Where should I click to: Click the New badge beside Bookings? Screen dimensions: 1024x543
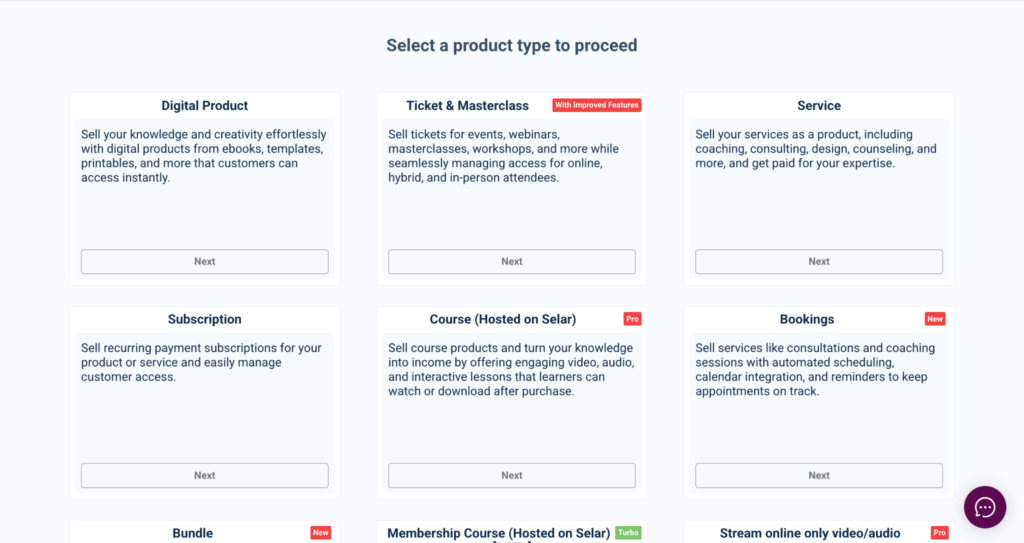tap(934, 319)
